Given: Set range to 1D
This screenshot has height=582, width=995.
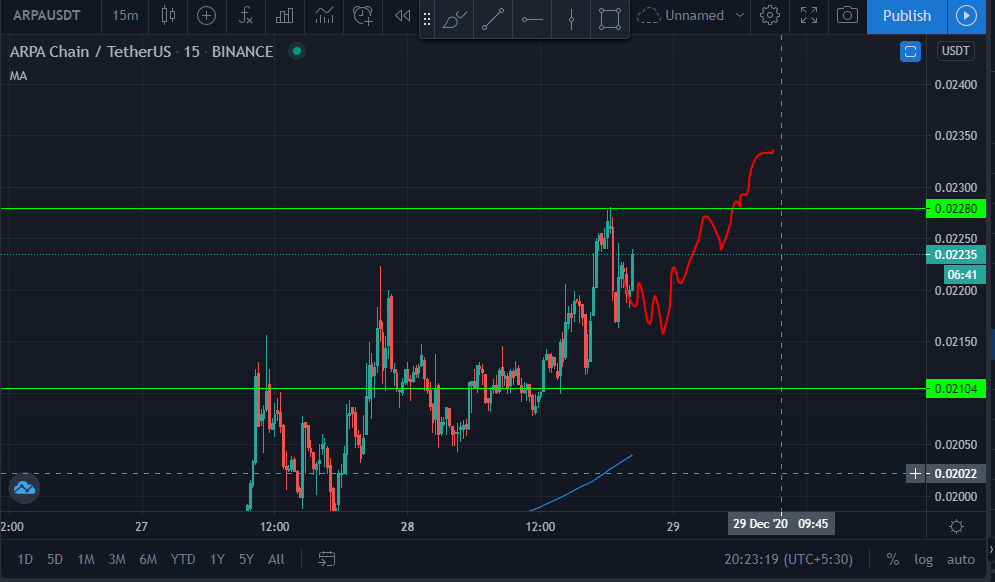Looking at the screenshot, I should pos(25,559).
